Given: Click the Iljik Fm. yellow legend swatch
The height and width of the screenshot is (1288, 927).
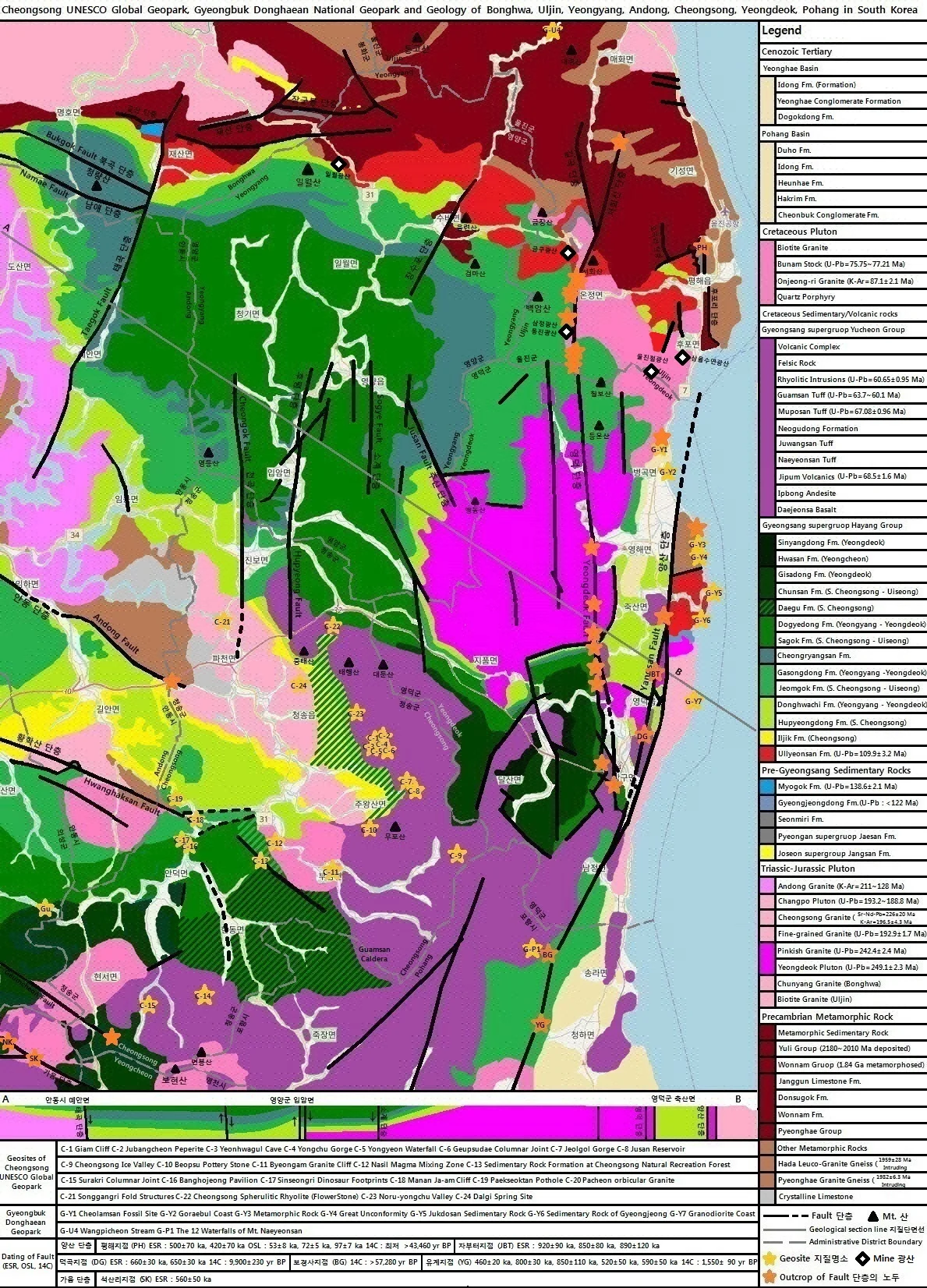Looking at the screenshot, I should click(767, 738).
